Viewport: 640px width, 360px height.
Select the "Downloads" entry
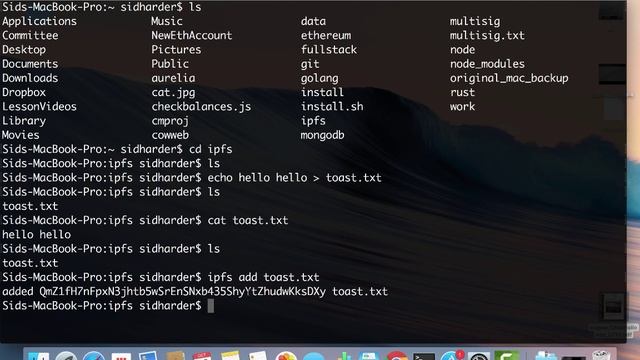(30, 78)
